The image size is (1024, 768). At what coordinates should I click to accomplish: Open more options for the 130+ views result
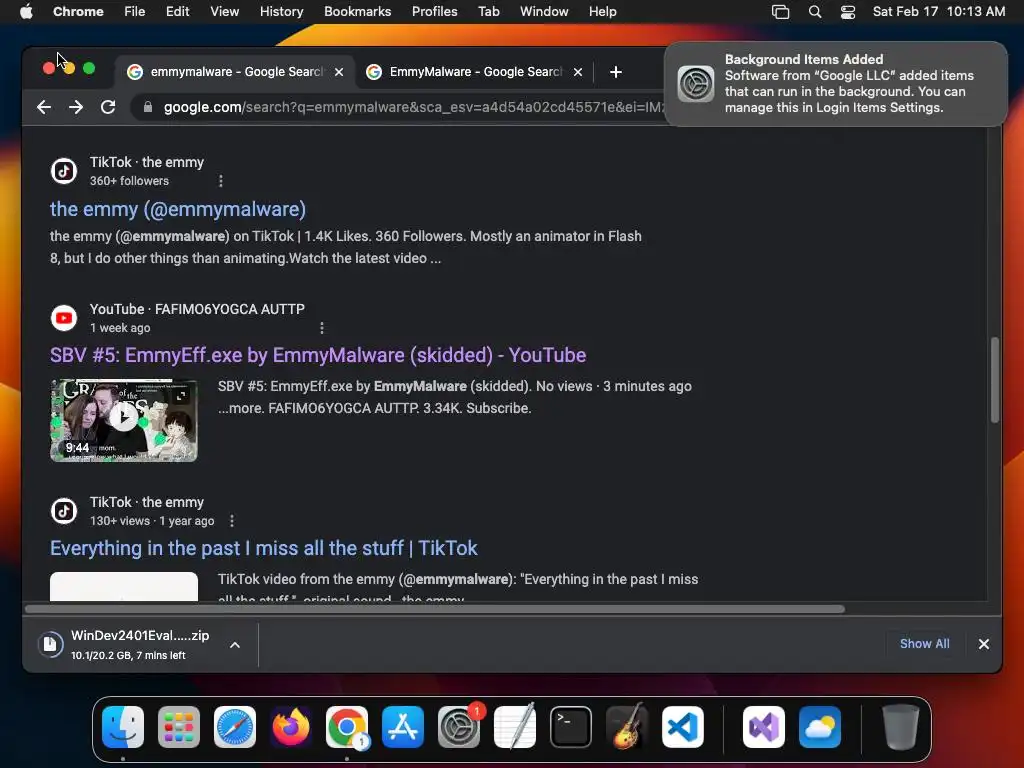[232, 520]
